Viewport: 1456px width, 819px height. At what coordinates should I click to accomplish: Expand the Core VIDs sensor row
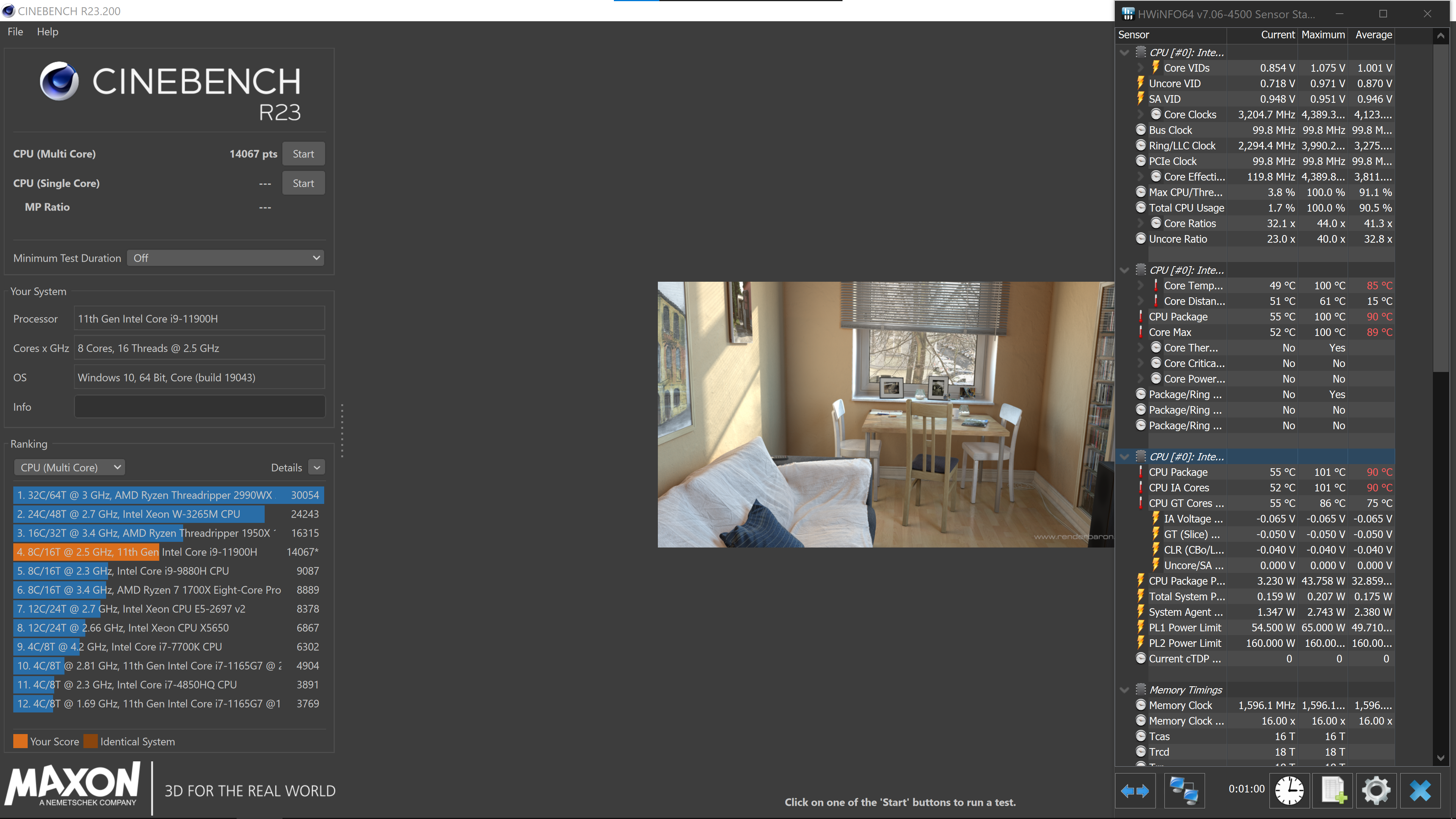[1141, 68]
